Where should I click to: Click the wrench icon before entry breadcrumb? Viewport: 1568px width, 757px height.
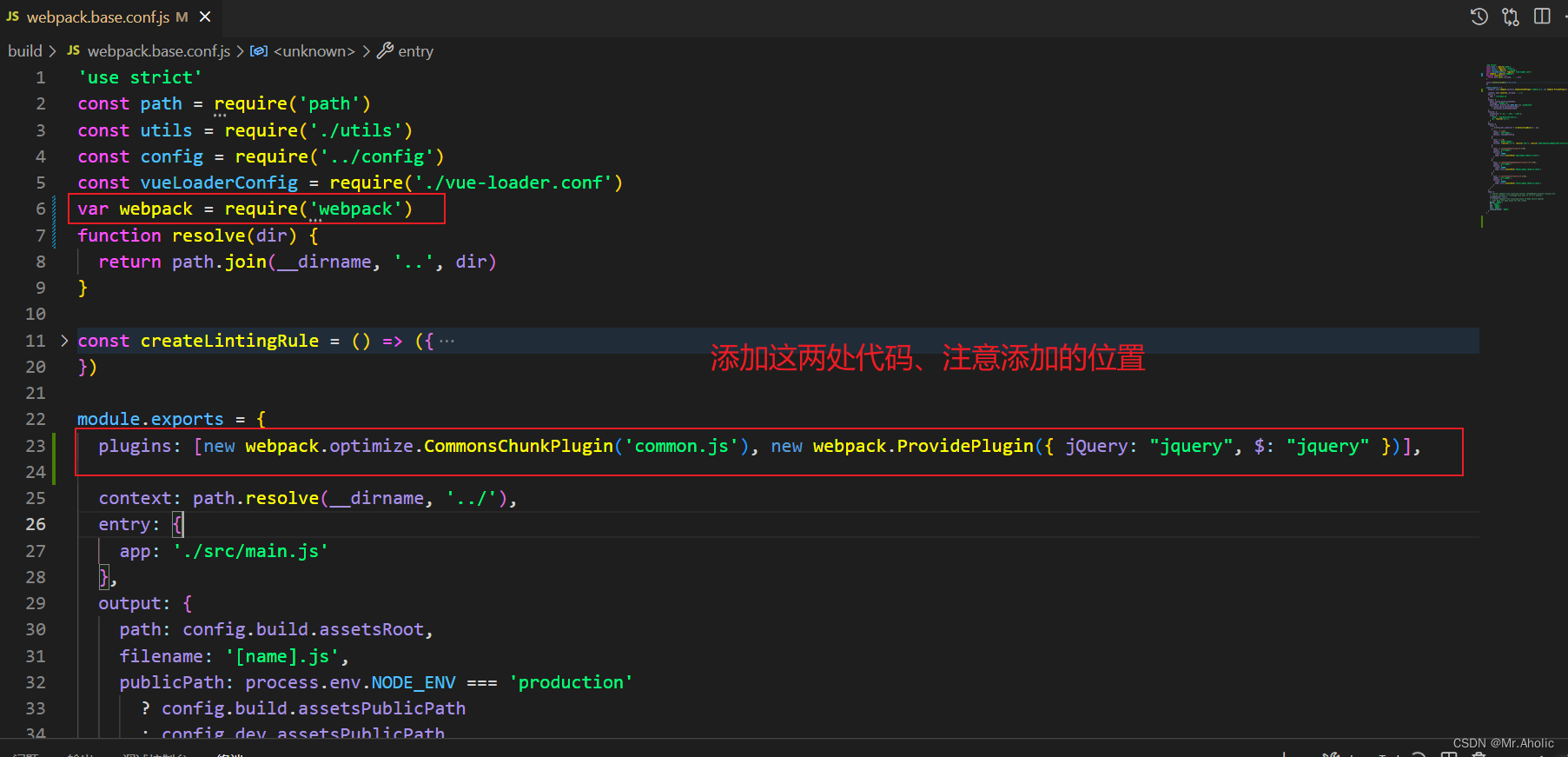point(385,50)
